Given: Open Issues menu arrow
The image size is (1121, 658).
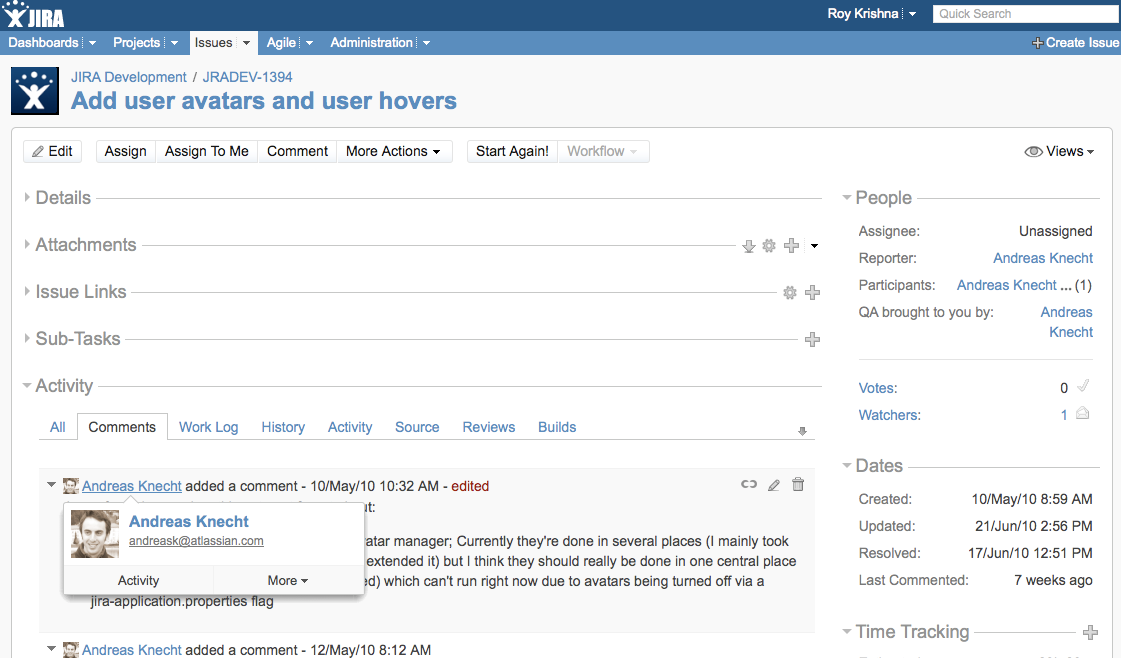Looking at the screenshot, I should 246,43.
